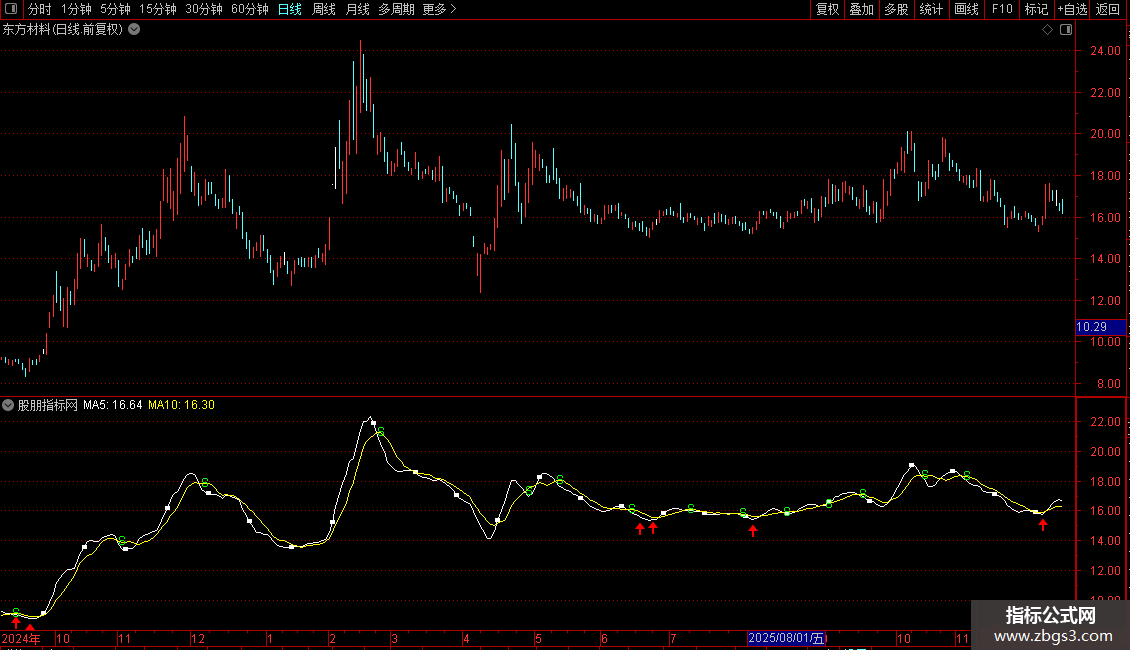This screenshot has width=1130, height=650.
Task: Select the 15分钟 period
Action: point(158,9)
